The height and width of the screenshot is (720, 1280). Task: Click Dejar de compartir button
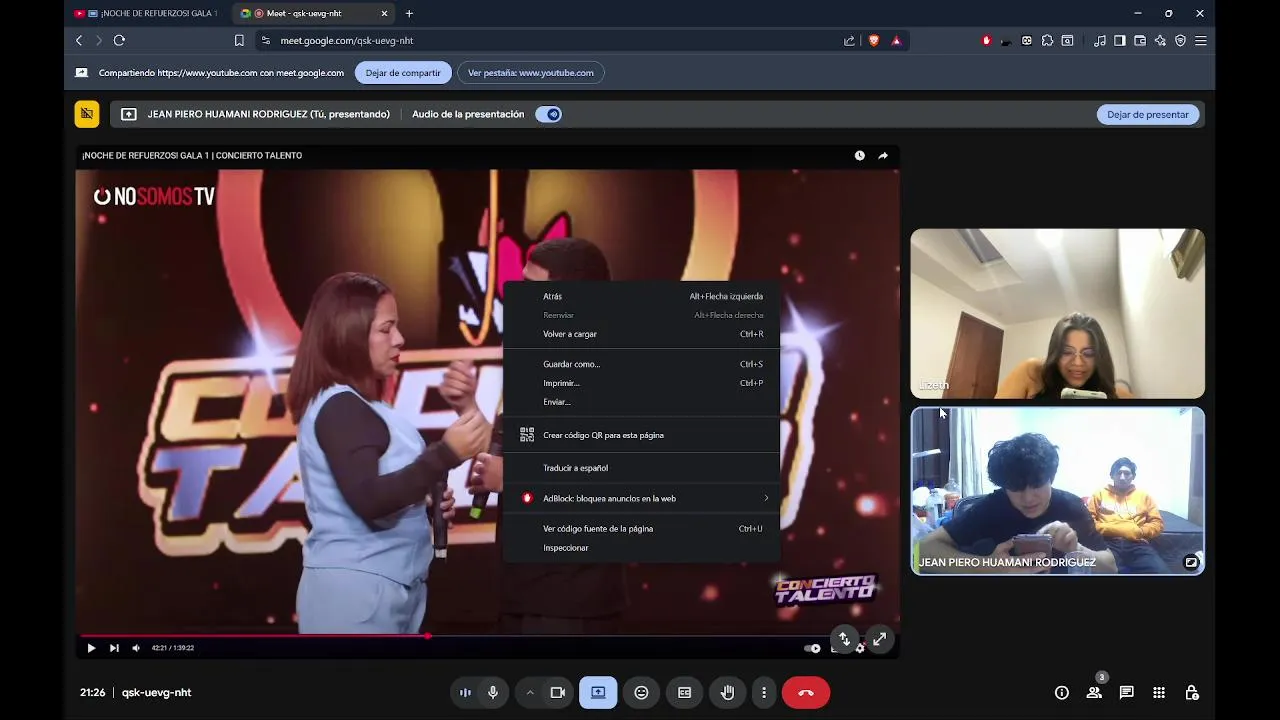[x=403, y=72]
